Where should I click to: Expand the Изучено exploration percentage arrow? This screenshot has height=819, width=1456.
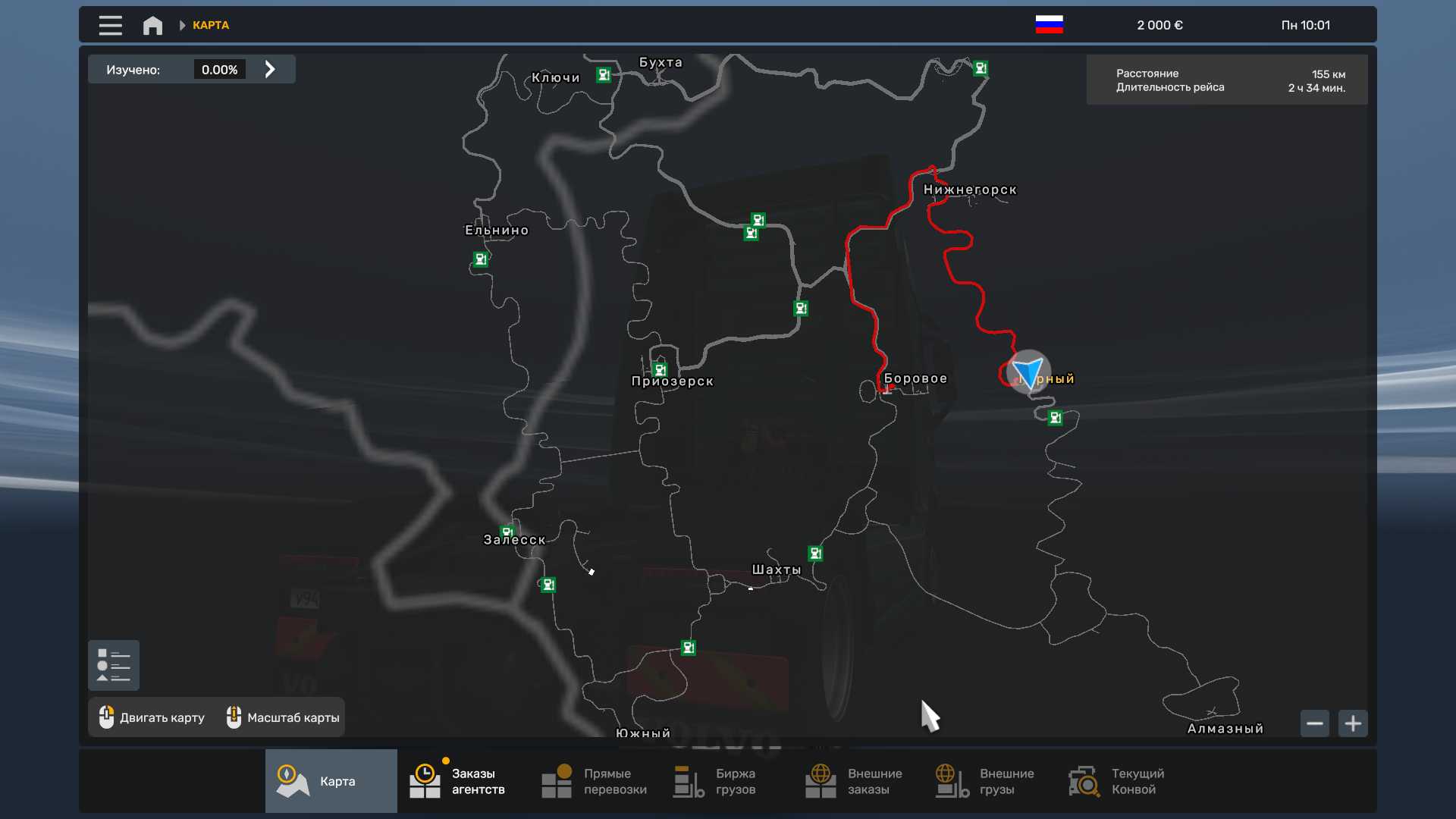pyautogui.click(x=270, y=69)
